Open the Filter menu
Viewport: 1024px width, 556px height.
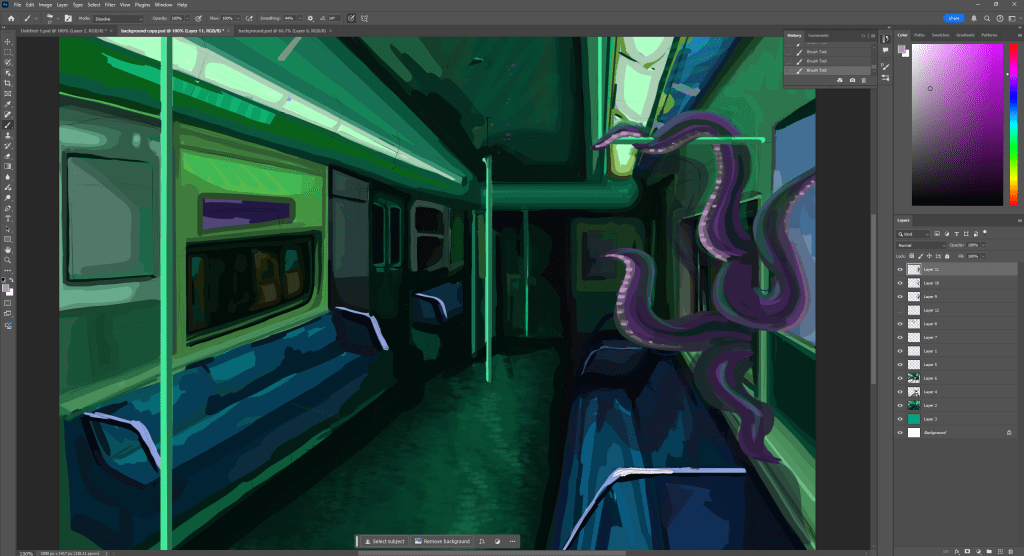click(x=110, y=5)
